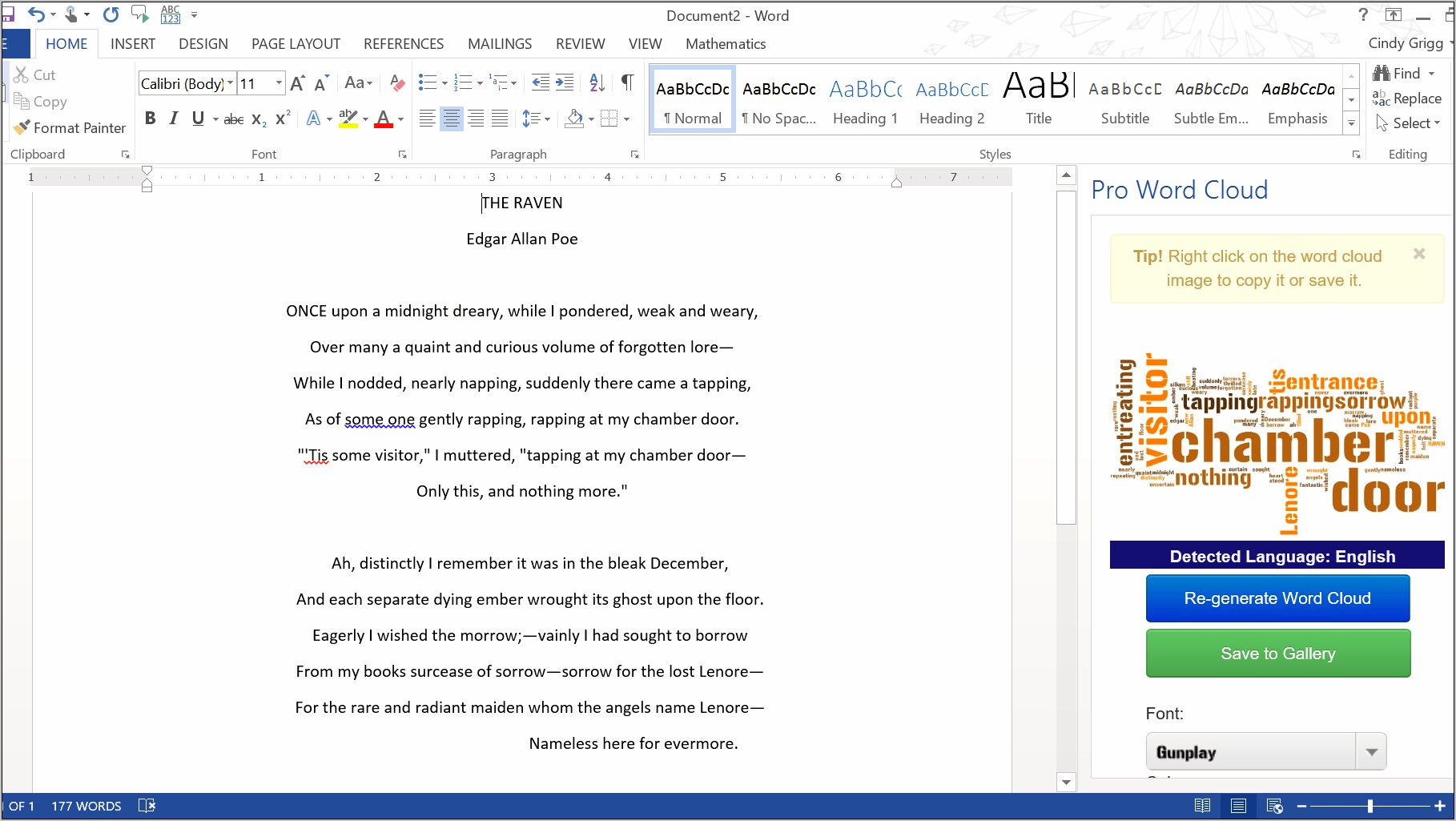Toggle Bold formatting
The height and width of the screenshot is (821, 1456).
point(150,119)
